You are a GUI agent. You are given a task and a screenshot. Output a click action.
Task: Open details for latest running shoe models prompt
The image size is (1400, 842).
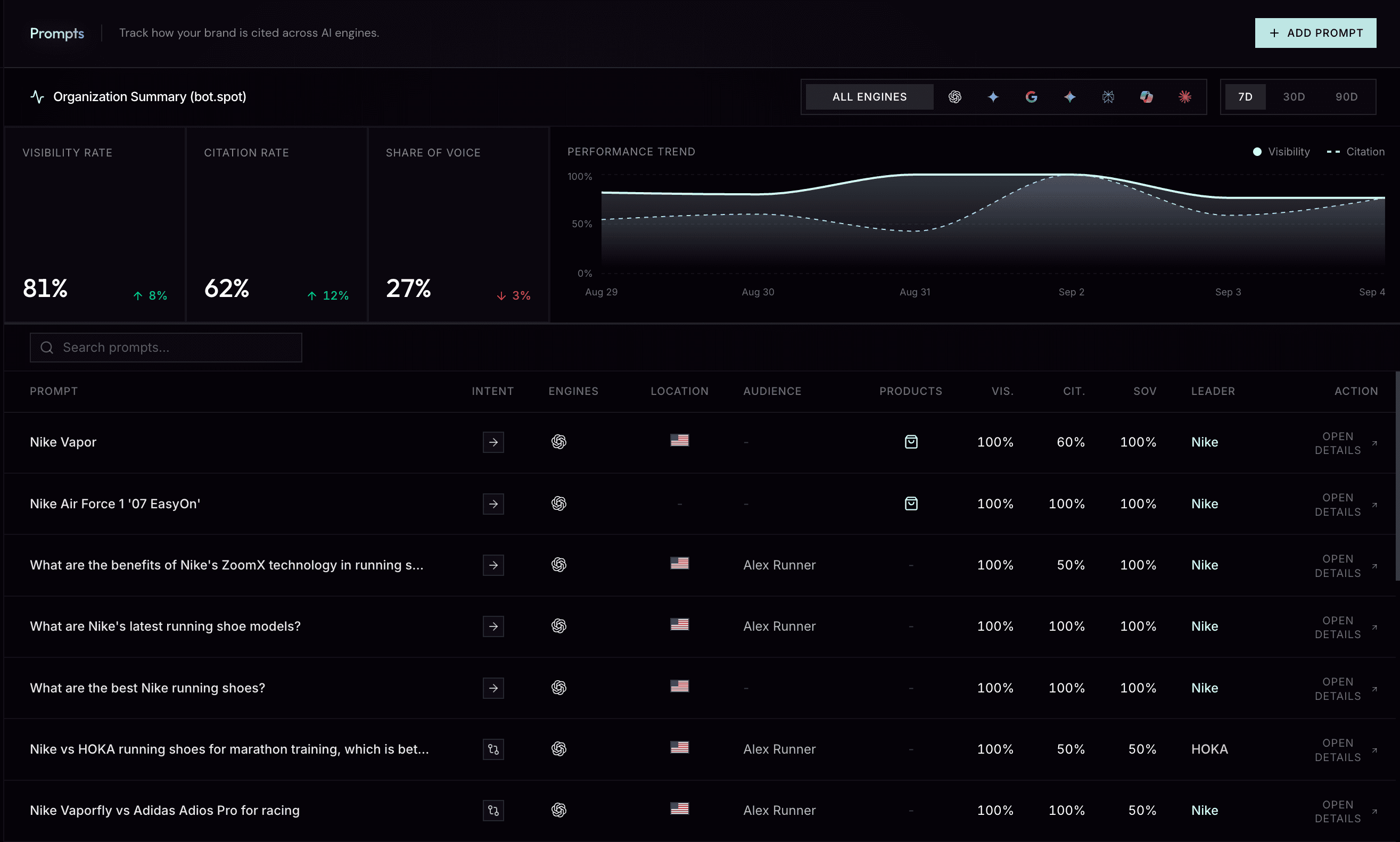(1346, 628)
